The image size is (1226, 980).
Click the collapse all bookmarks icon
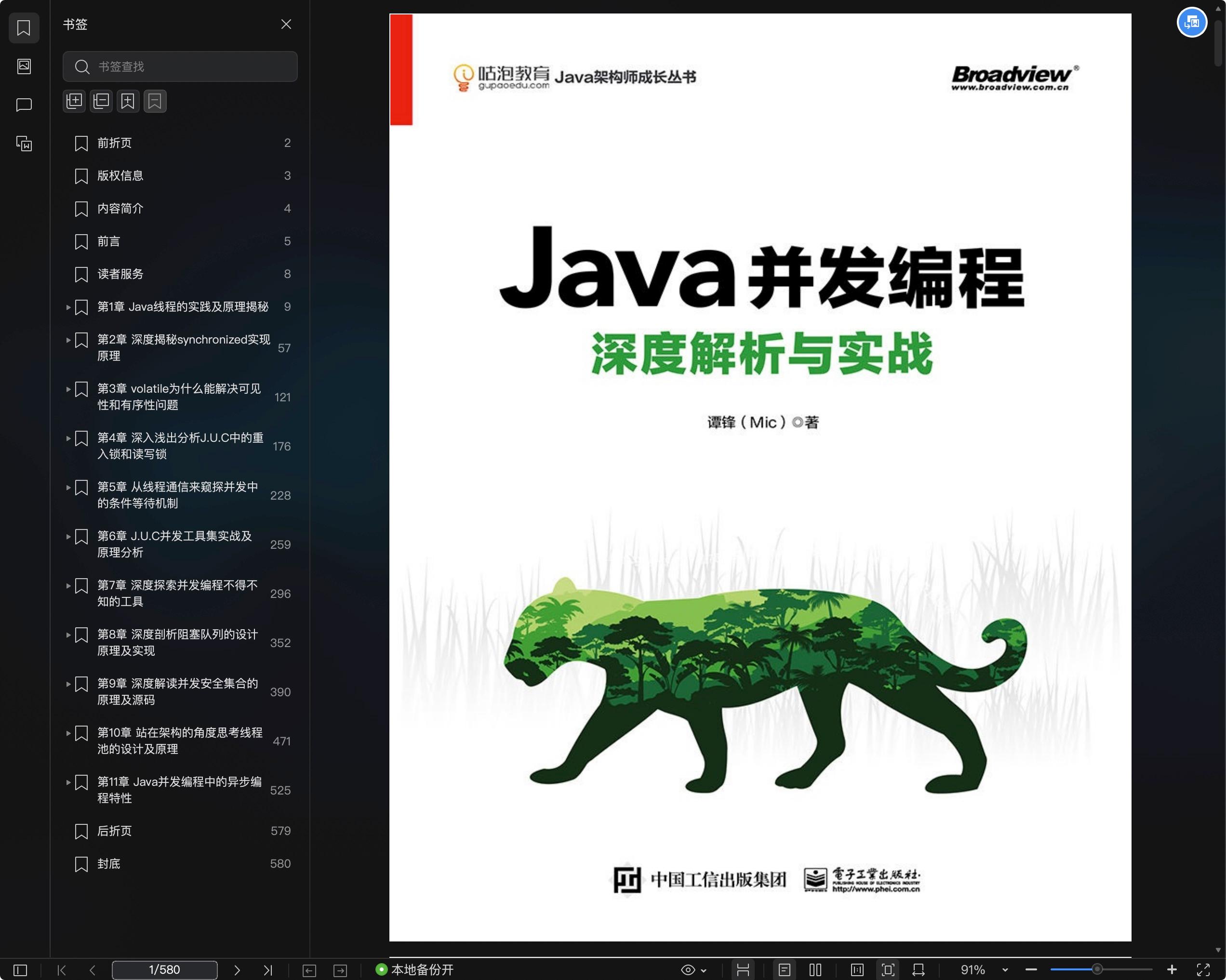101,101
